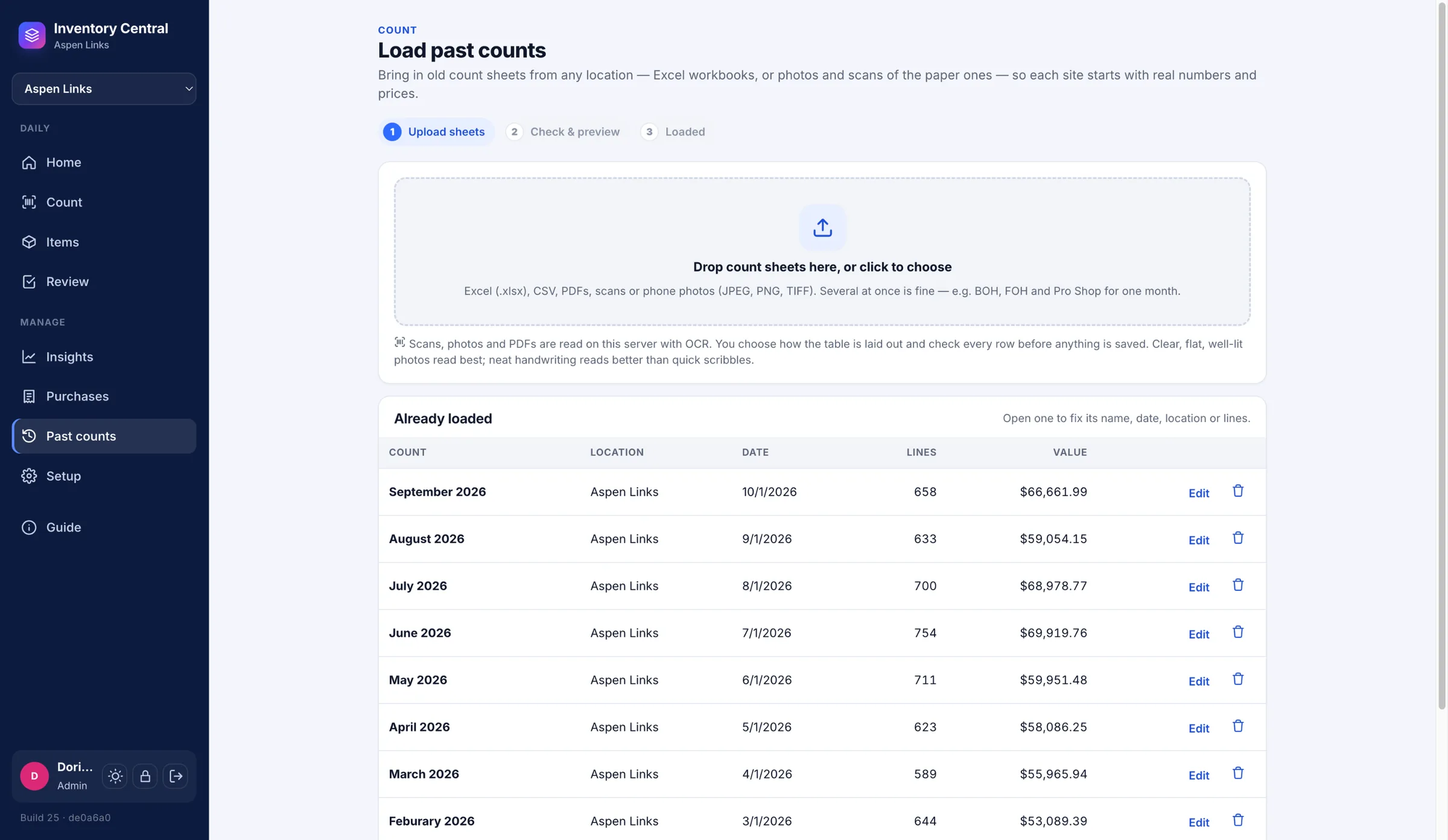This screenshot has height=840, width=1448.
Task: Click the September 2026 count name
Action: point(437,491)
